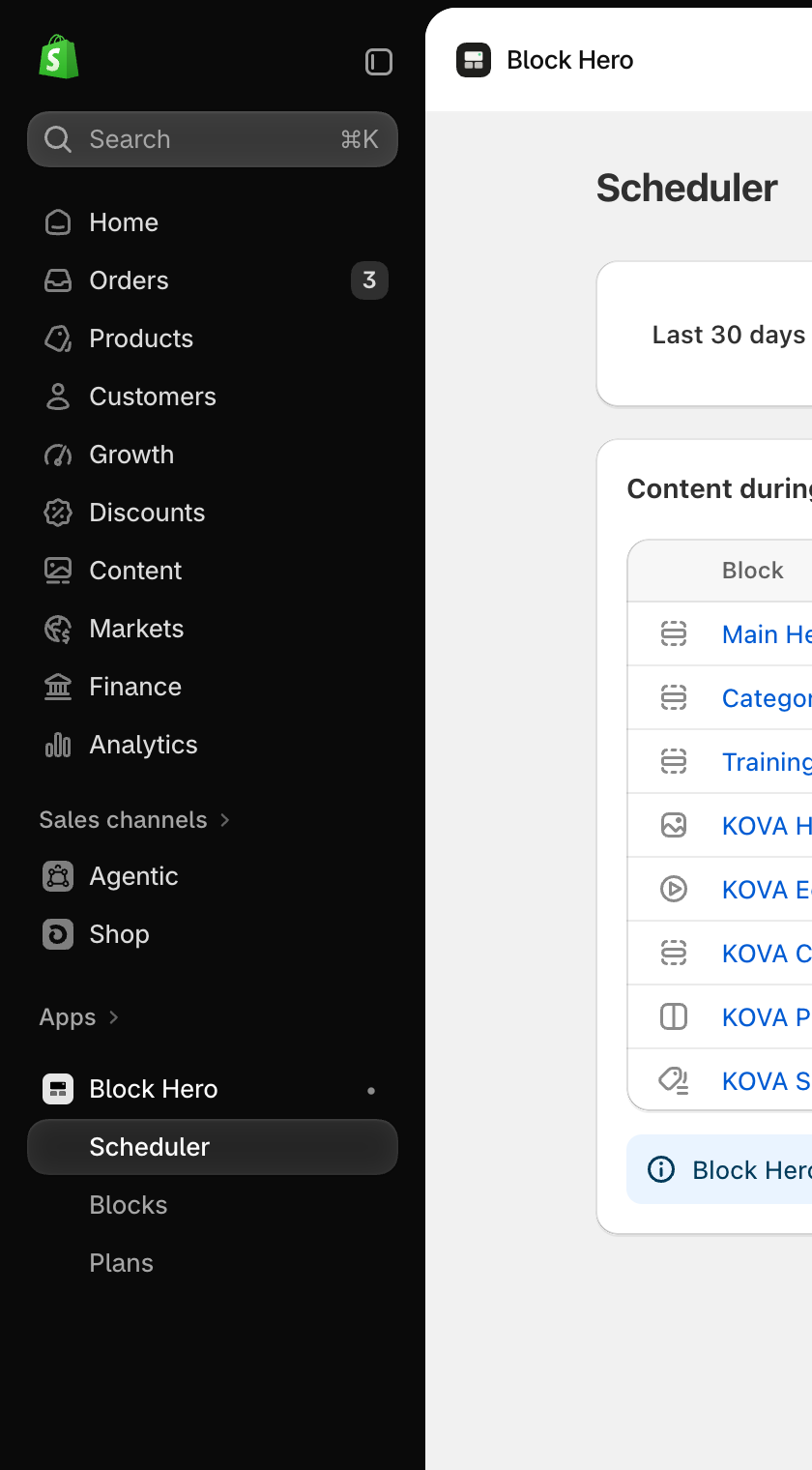This screenshot has height=1470, width=812.
Task: Click section icon on the Main He… row
Action: [x=674, y=634]
